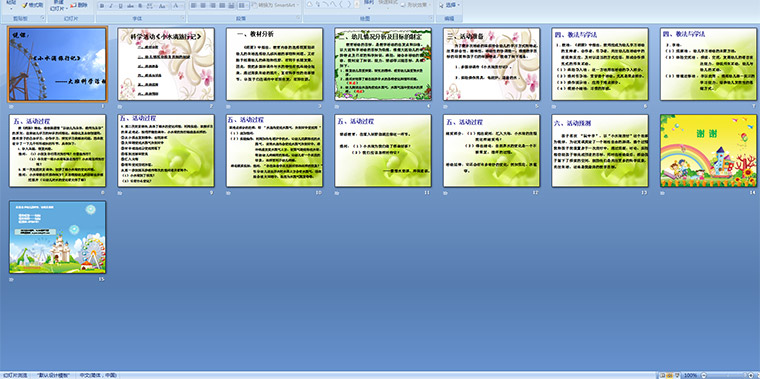Start Slide Show from status bar icon

coord(678,375)
